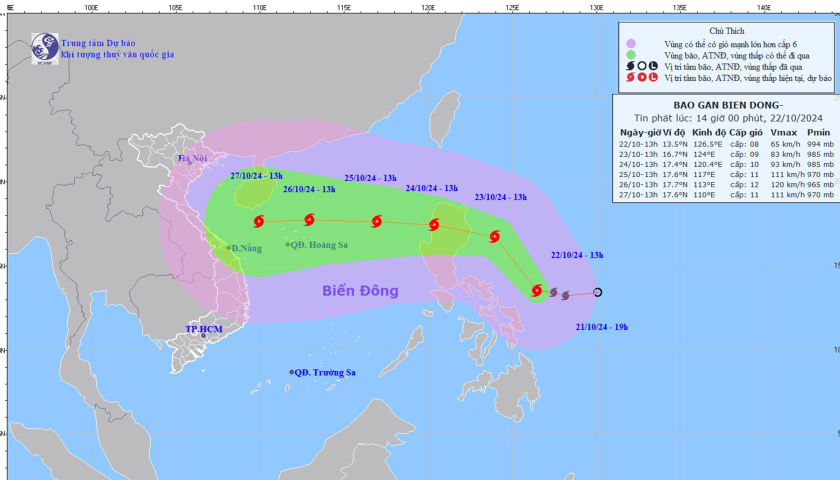Image resolution: width=840 pixels, height=480 pixels.
Task: Click the 26/10-13h row in forecast table
Action: point(725,184)
